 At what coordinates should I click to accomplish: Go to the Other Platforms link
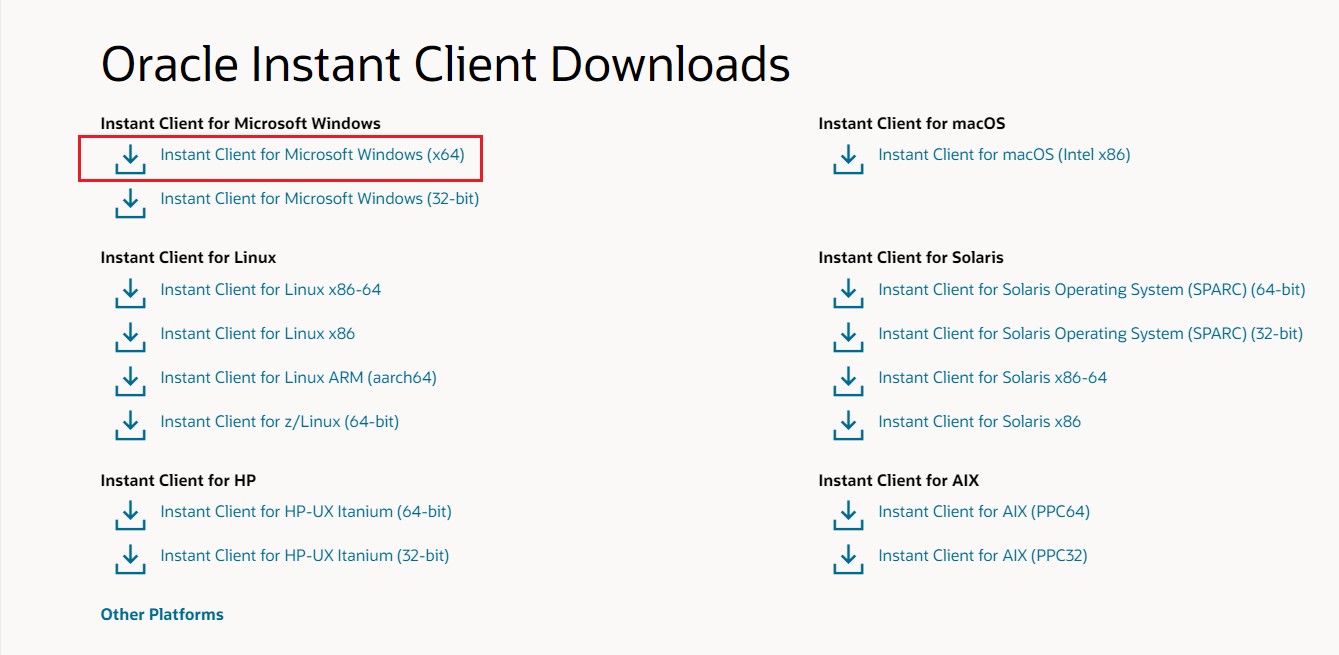(162, 615)
